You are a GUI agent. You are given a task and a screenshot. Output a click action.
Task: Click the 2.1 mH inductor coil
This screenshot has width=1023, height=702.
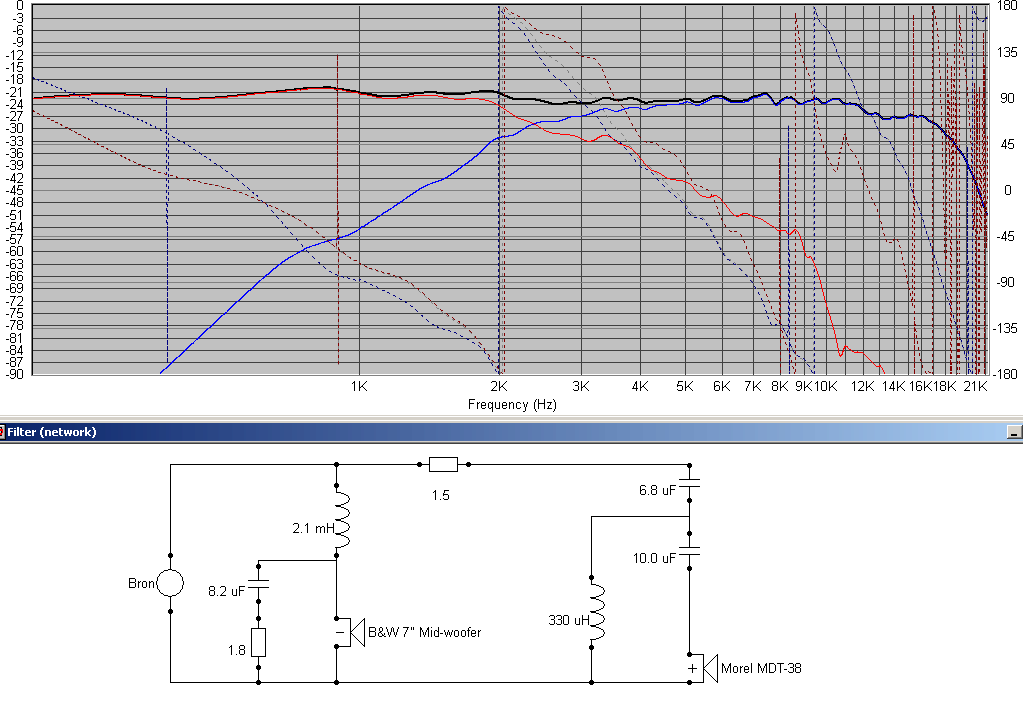tap(342, 520)
